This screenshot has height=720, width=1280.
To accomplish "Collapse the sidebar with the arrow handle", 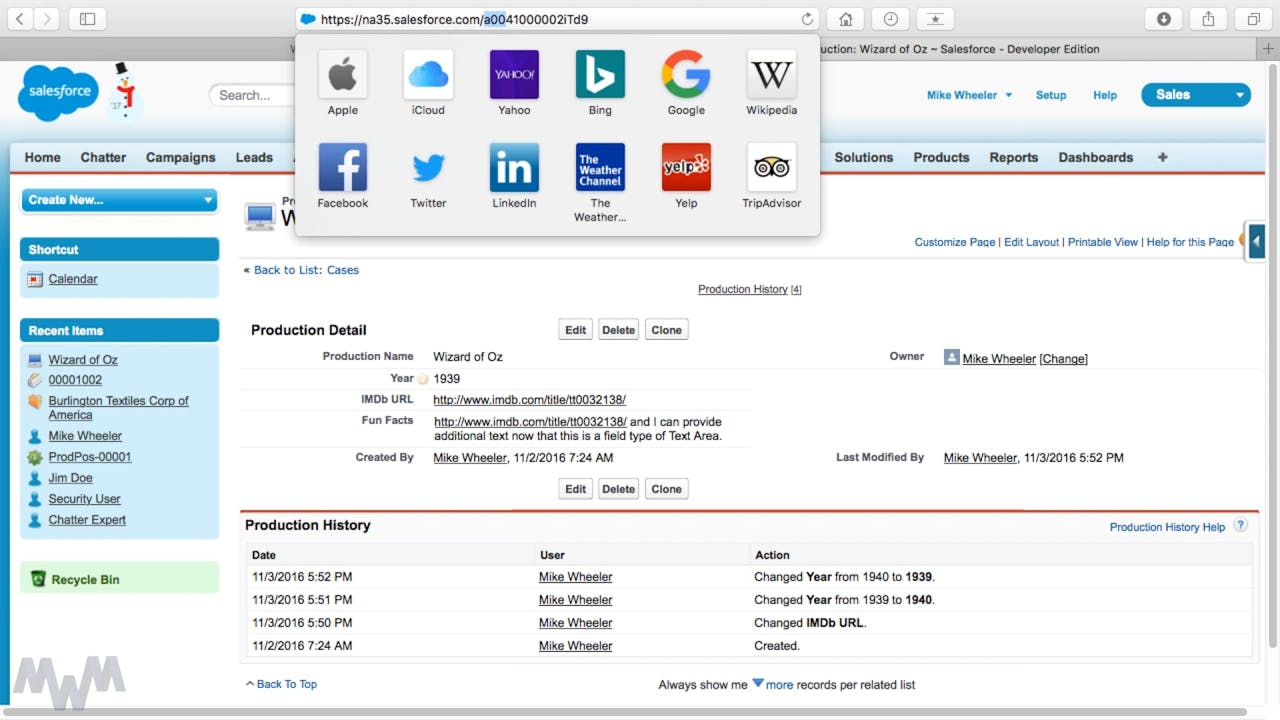I will click(1256, 241).
